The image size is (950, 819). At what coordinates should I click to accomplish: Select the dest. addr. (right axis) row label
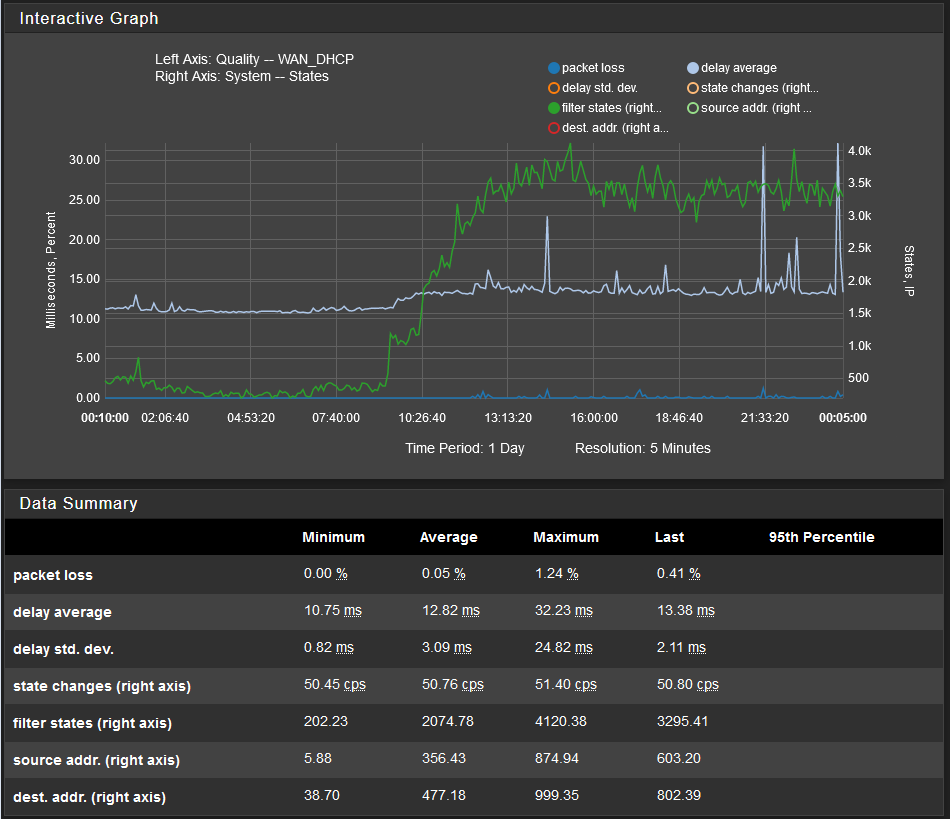pos(90,797)
